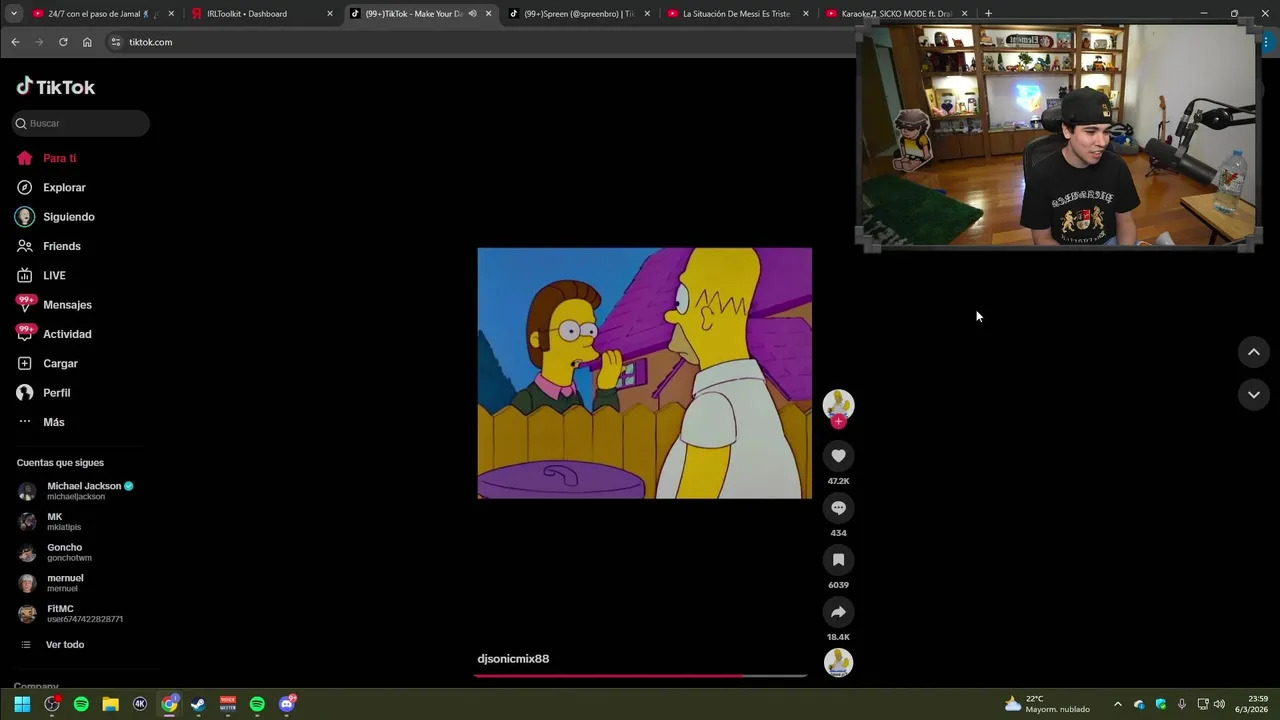Click the microphone tray icon

[1182, 704]
